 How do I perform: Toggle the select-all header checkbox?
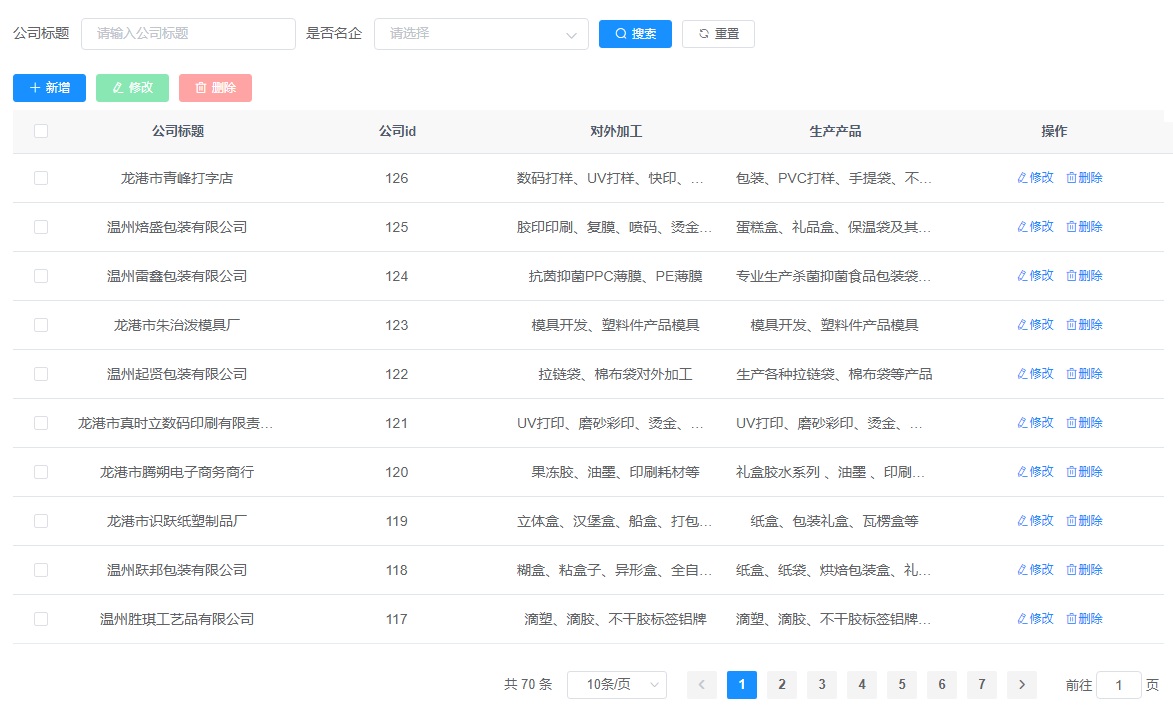tap(41, 131)
